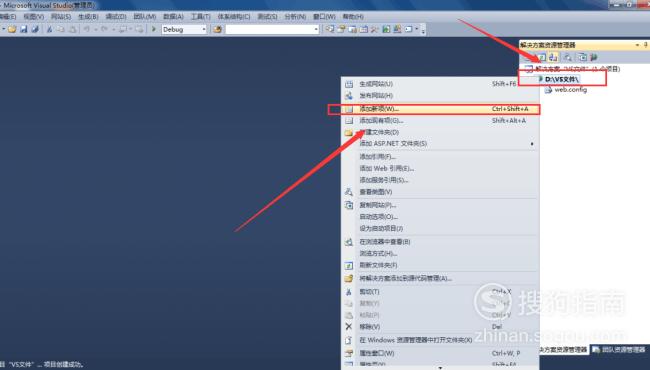Image resolution: width=650 pixels, height=370 pixels.
Task: Click the Cut scissors toolbar icon
Action: pos(49,29)
